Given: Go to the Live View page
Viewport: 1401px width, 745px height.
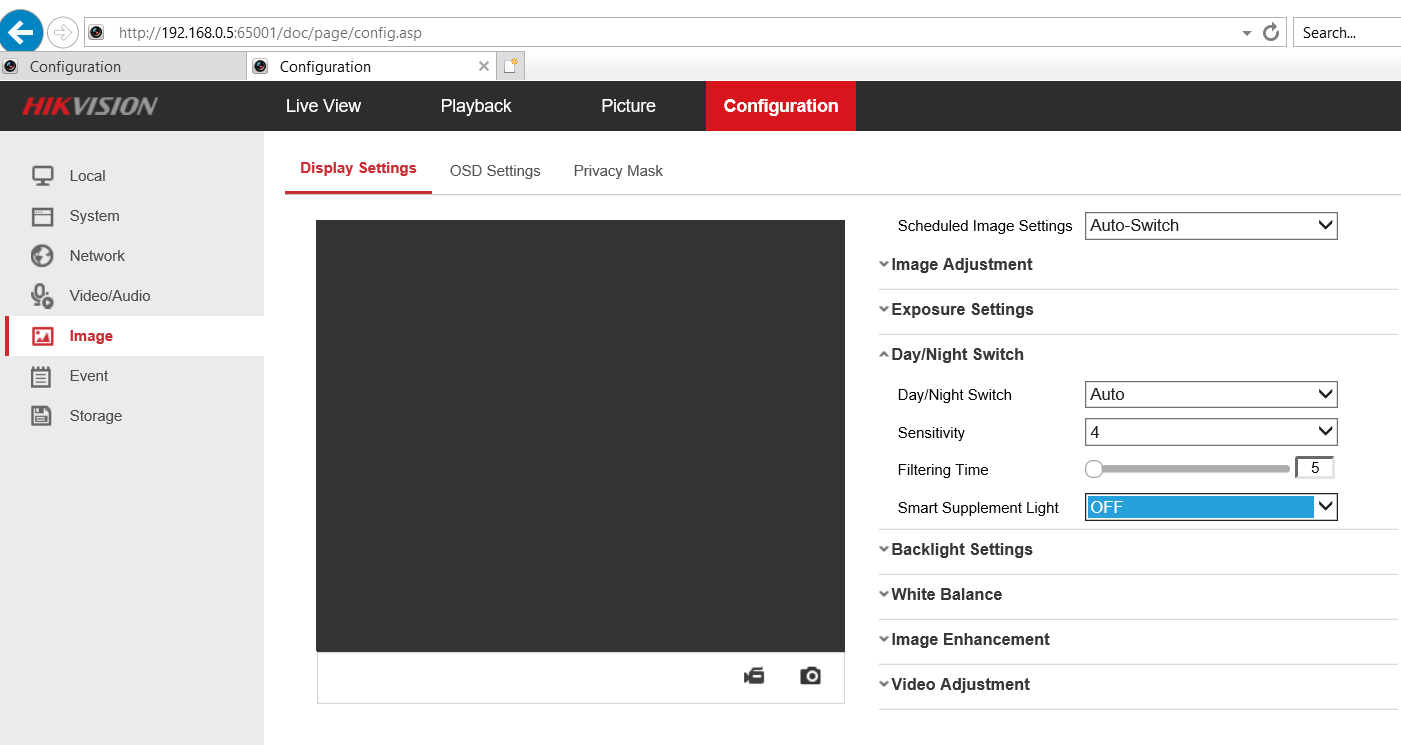Looking at the screenshot, I should tap(323, 106).
